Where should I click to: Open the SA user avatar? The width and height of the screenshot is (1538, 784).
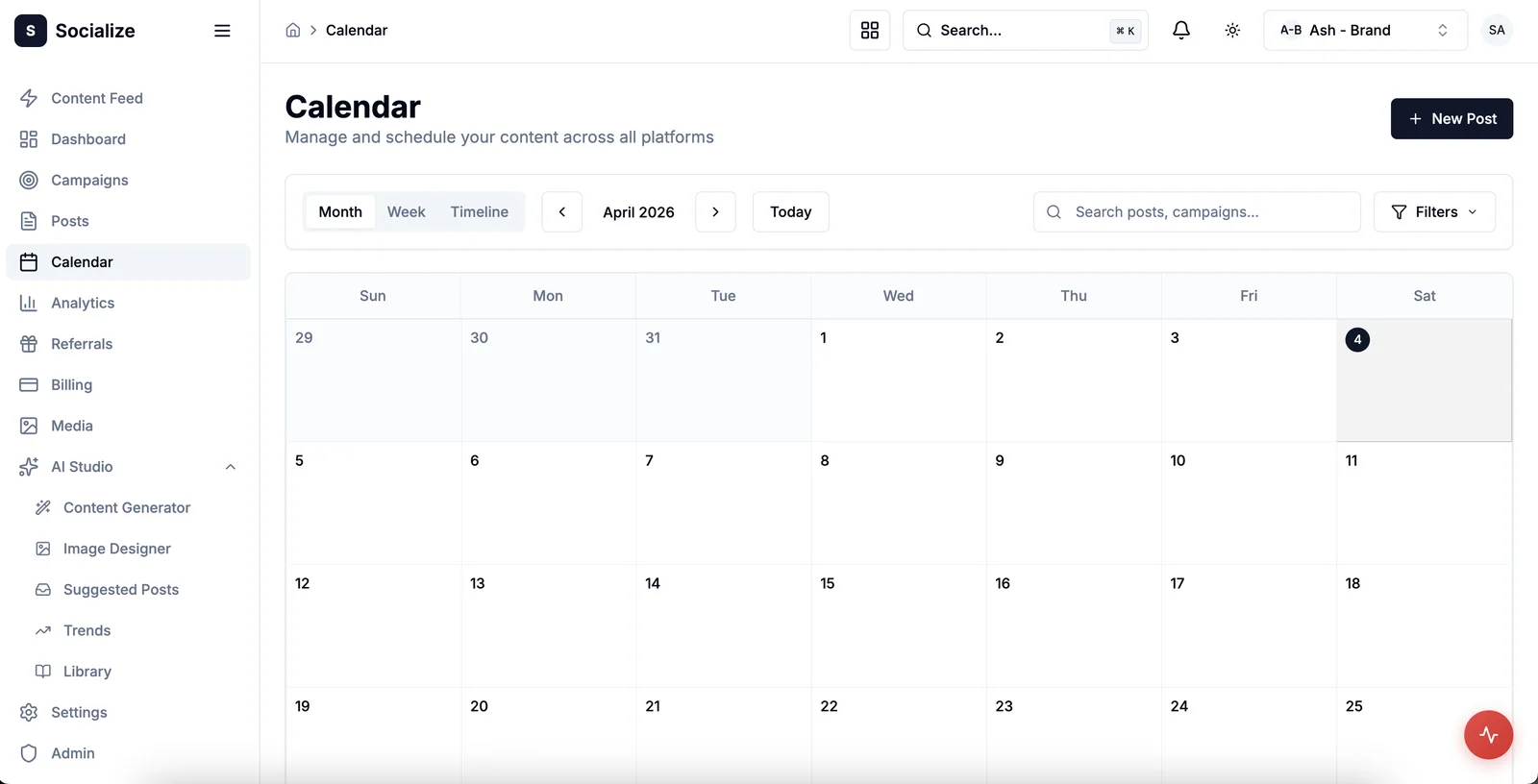(1497, 30)
